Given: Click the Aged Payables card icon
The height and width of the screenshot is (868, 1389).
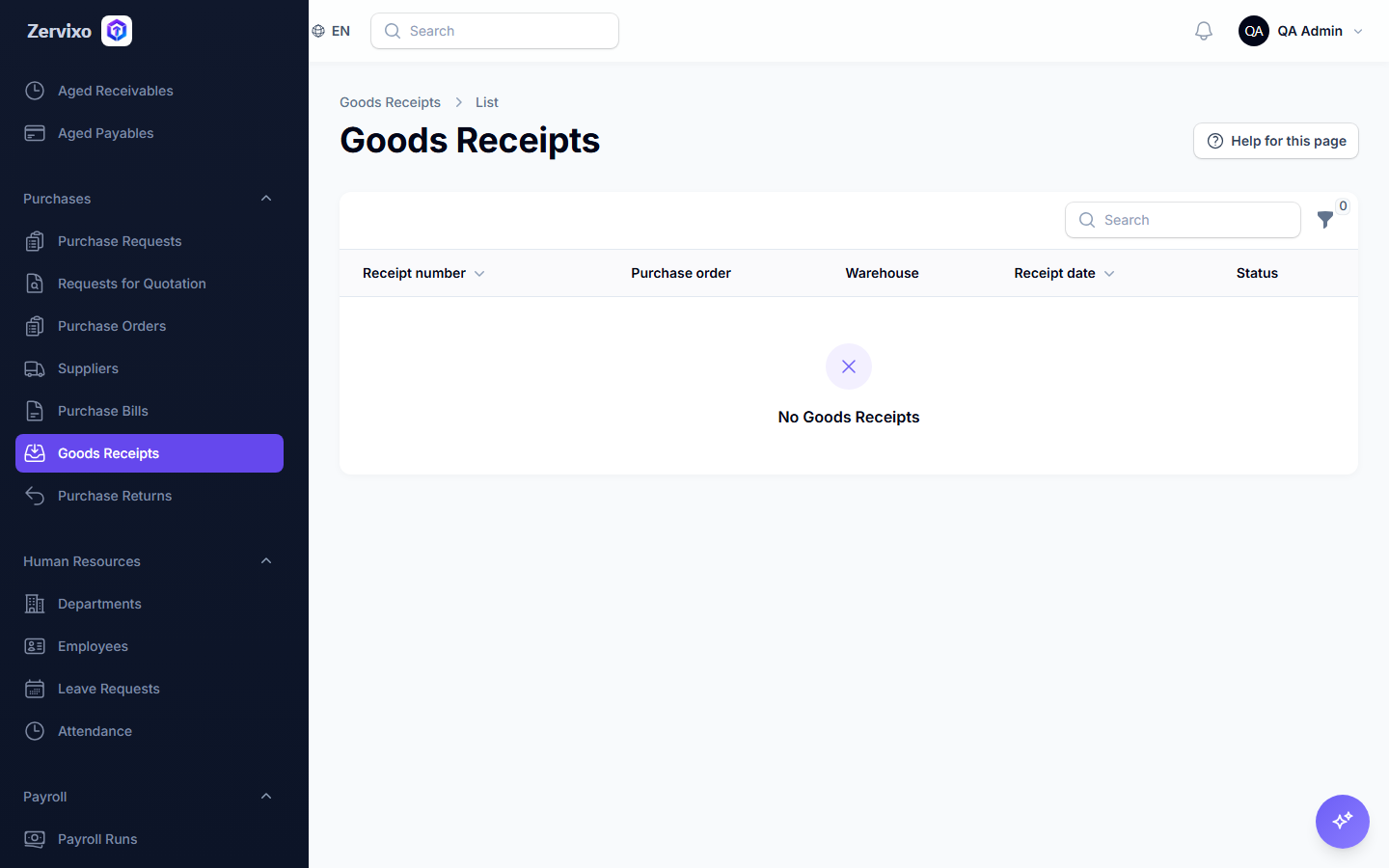Looking at the screenshot, I should (35, 133).
